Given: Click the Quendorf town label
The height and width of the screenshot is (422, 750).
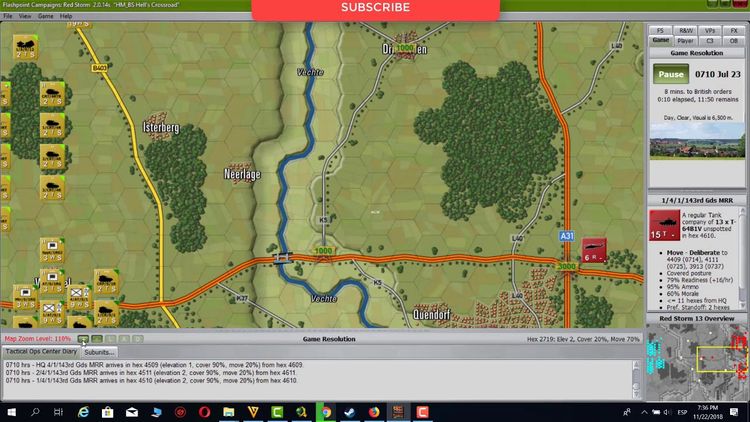Looking at the screenshot, I should point(431,315).
